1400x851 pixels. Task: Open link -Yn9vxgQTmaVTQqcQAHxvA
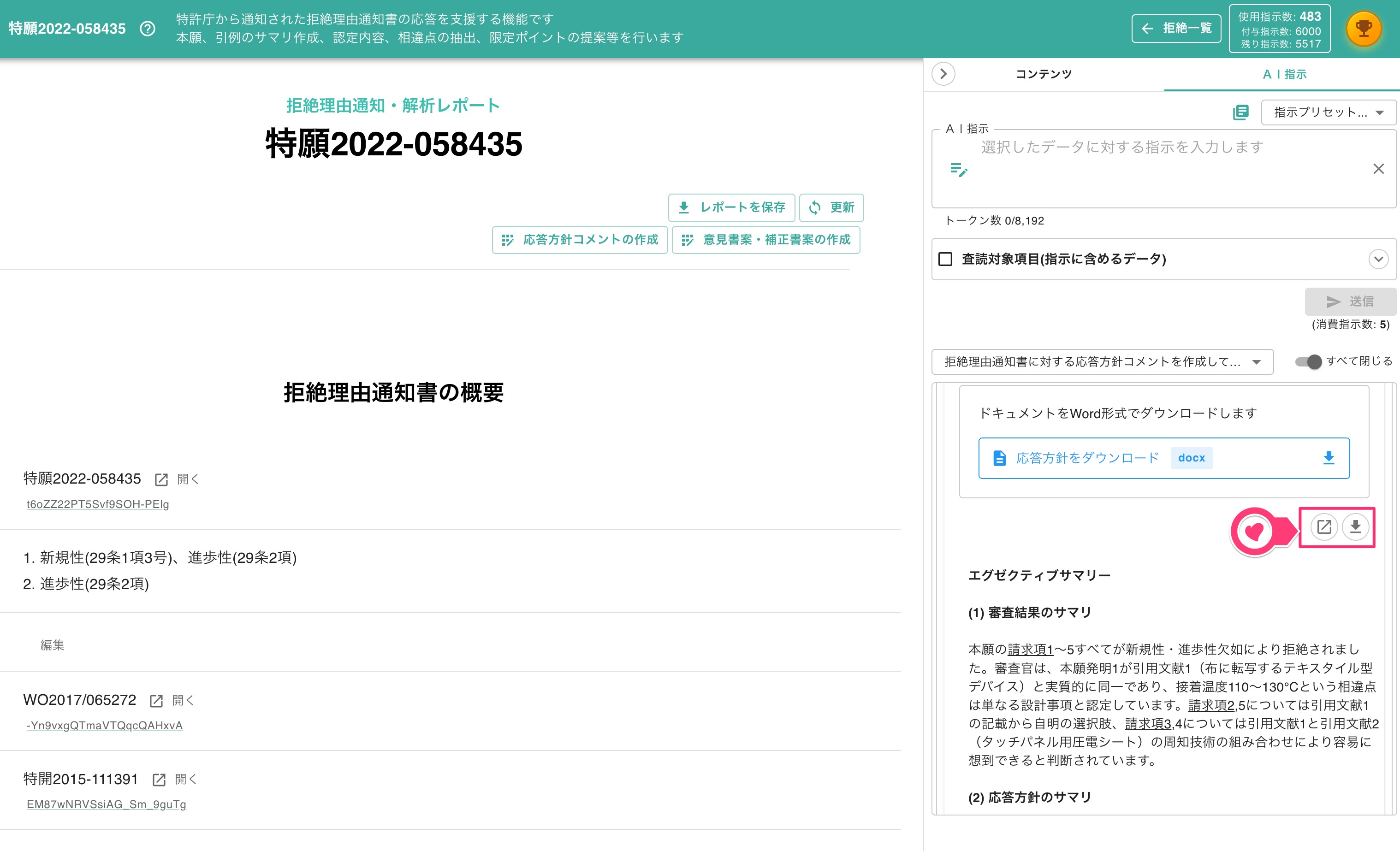tap(105, 726)
